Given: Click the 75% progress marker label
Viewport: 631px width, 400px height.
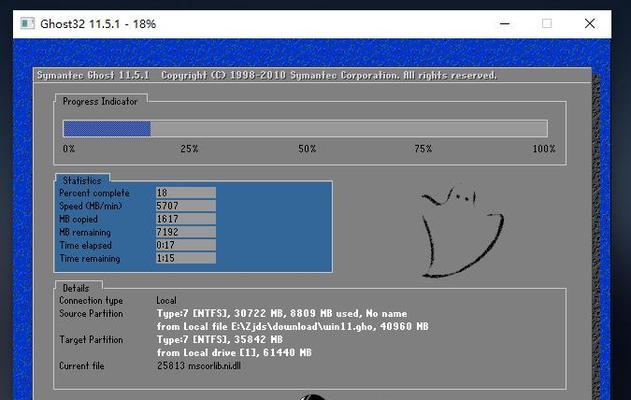Looking at the screenshot, I should click(x=423, y=149).
